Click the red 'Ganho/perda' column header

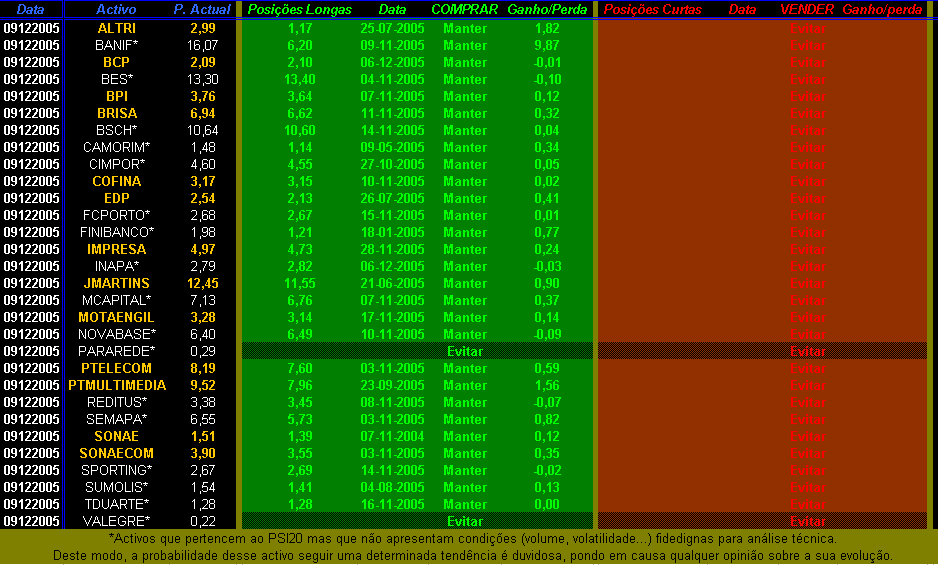(882, 10)
